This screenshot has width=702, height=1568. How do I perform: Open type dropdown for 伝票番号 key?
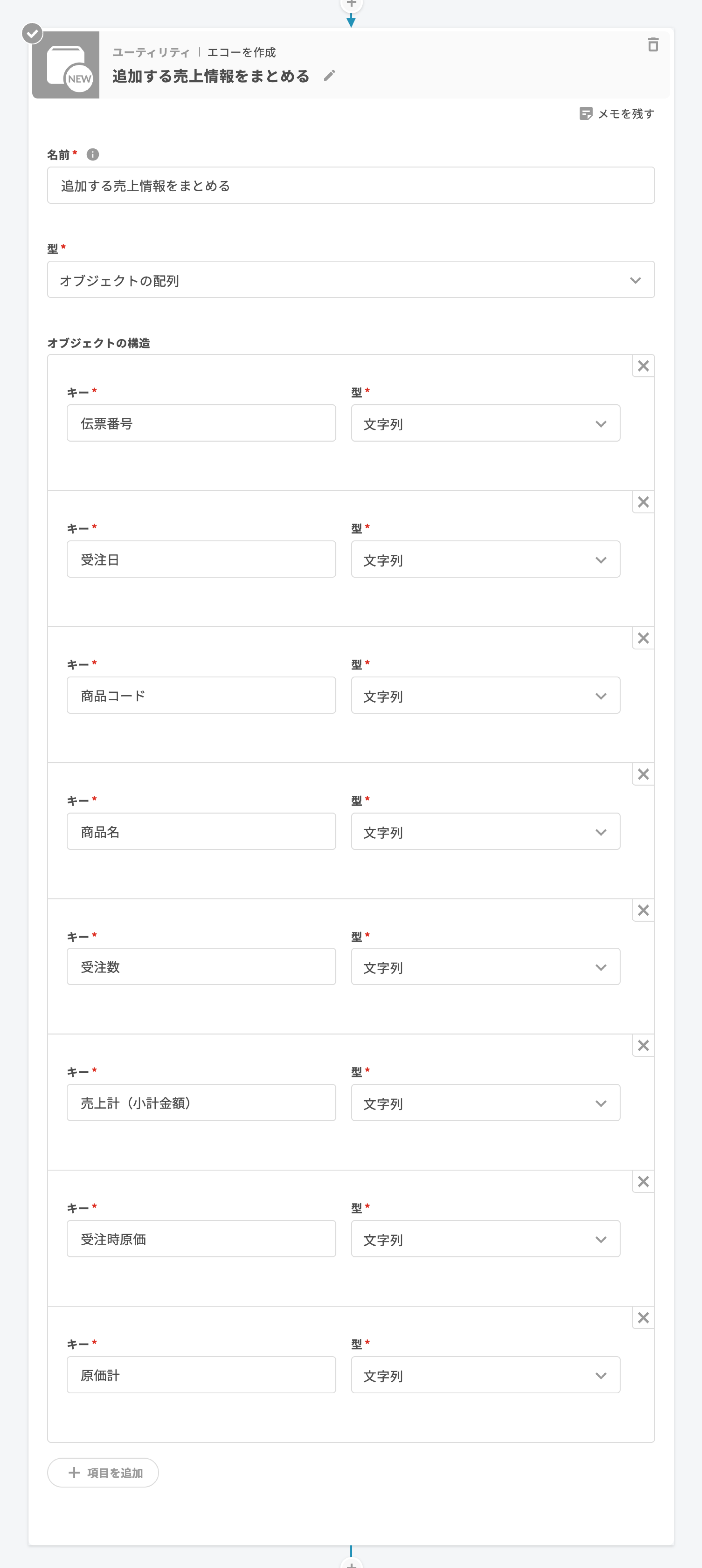click(485, 424)
